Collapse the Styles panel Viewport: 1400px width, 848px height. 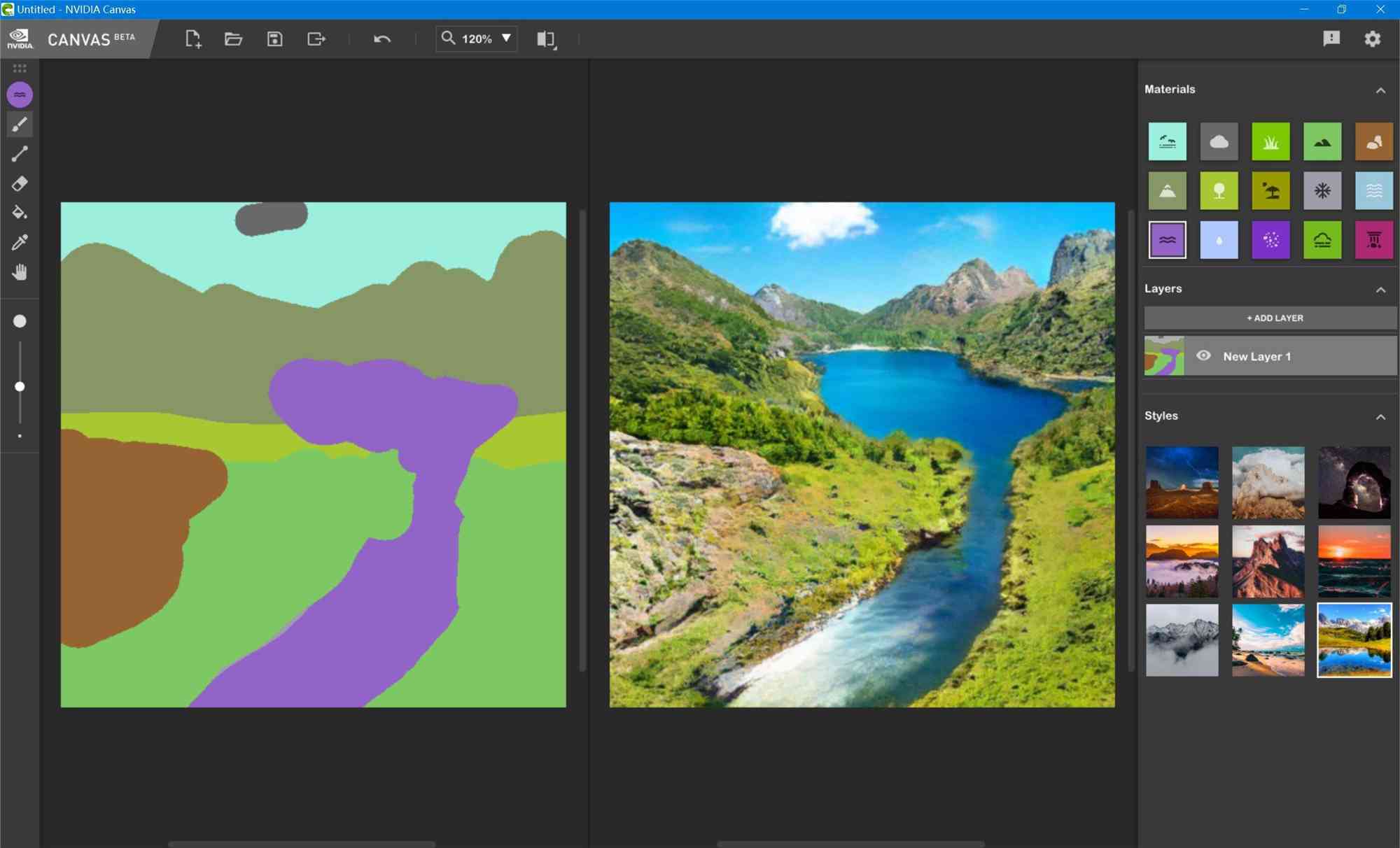coord(1382,416)
